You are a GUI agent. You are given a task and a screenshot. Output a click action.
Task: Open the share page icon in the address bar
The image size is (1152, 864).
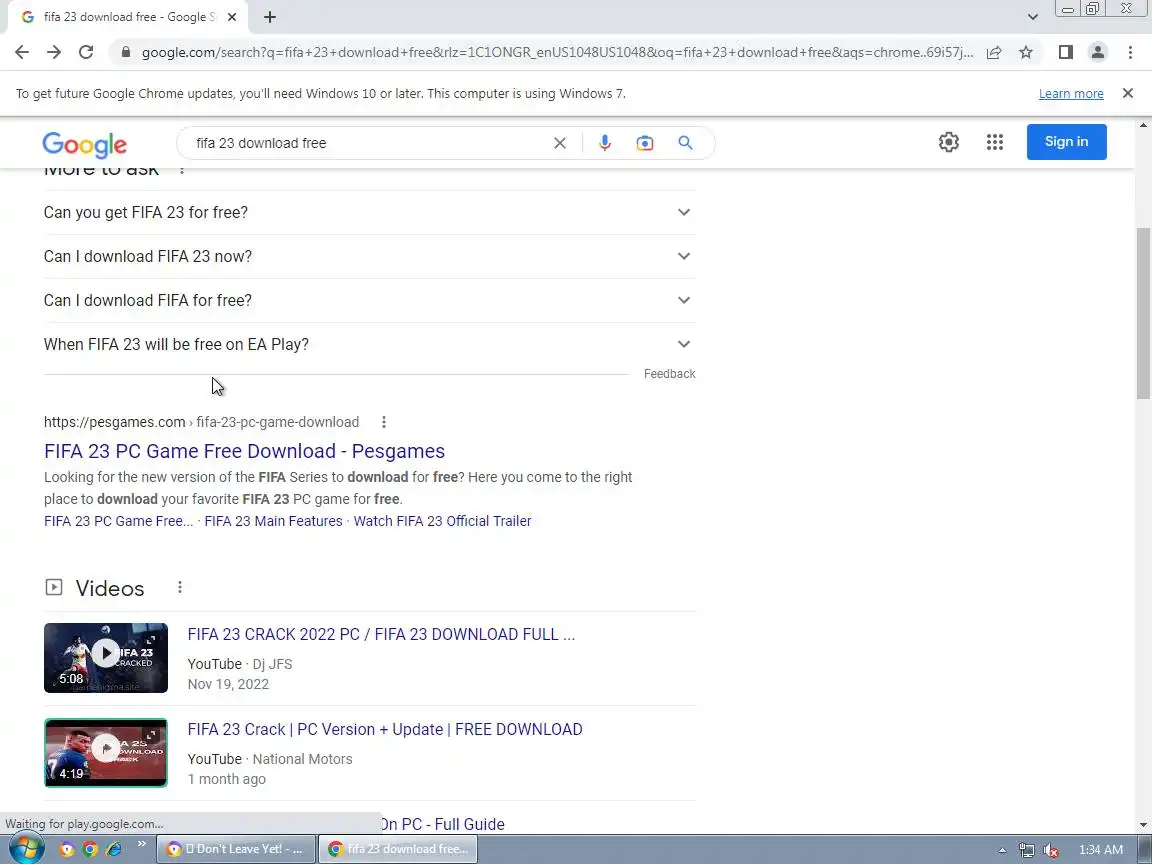coord(994,52)
